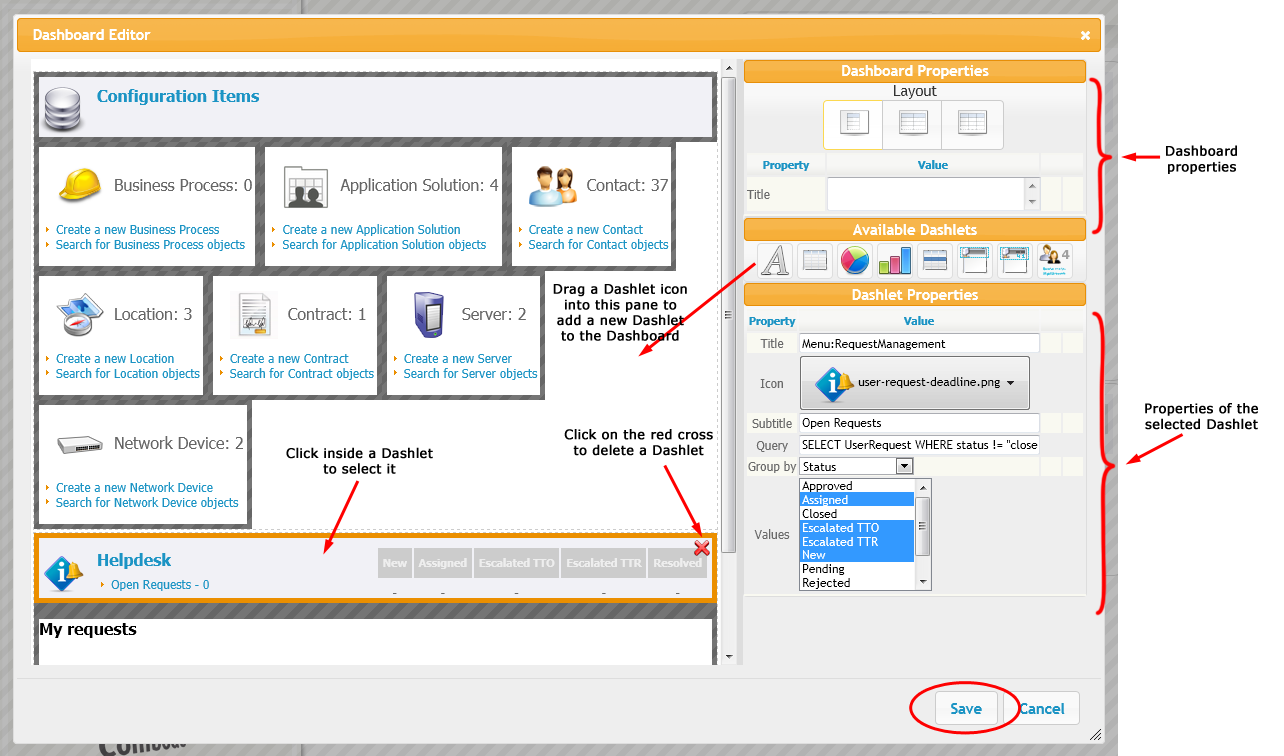Viewport: 1284px width, 756px height.
Task: Click the Save button
Action: [965, 708]
